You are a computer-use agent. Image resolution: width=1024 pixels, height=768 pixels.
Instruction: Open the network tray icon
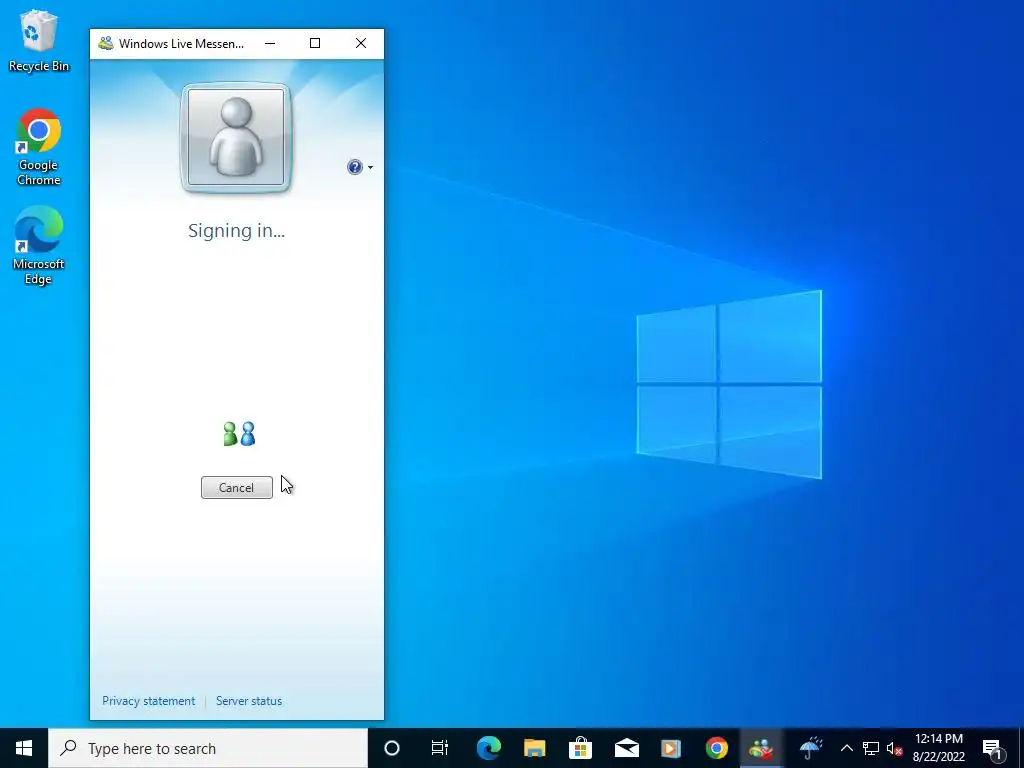pyautogui.click(x=871, y=748)
